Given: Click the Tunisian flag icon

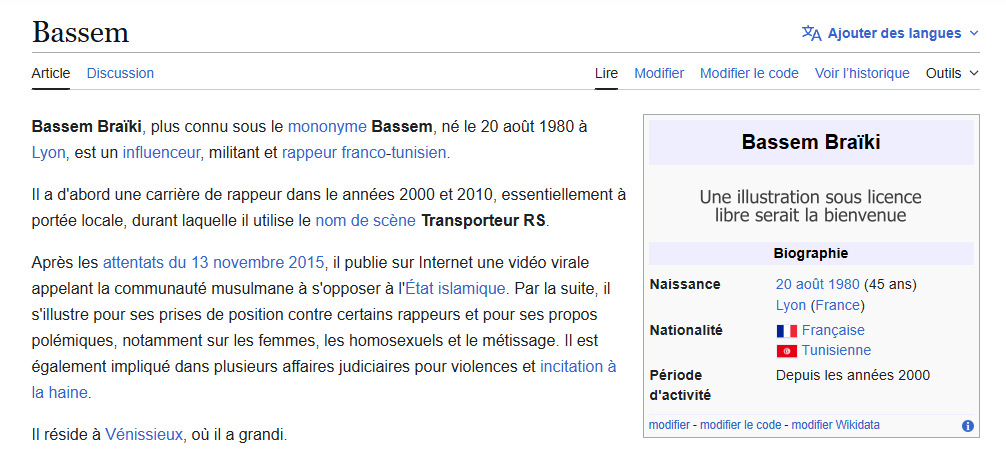Looking at the screenshot, I should pyautogui.click(x=786, y=351).
